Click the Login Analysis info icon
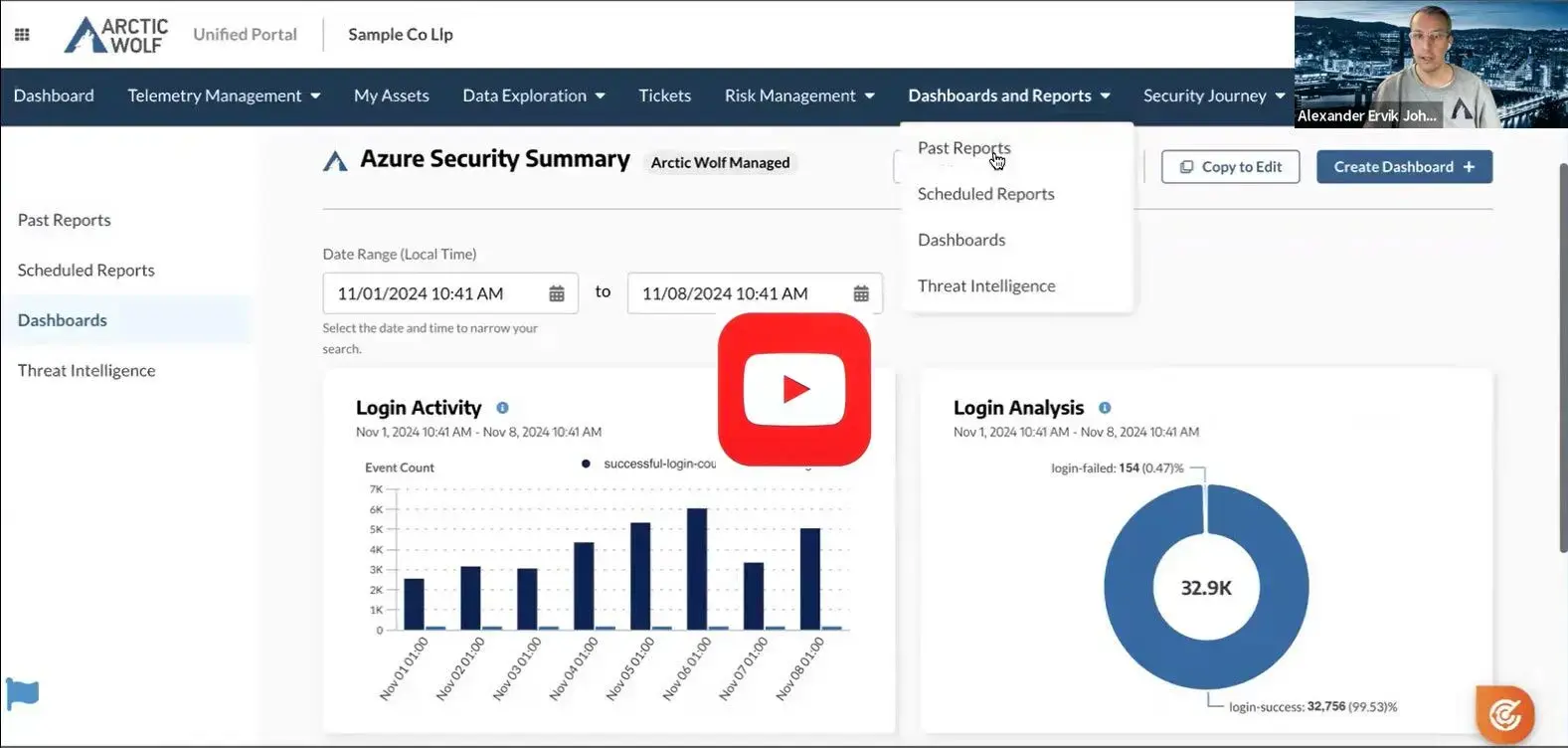 [x=1105, y=408]
